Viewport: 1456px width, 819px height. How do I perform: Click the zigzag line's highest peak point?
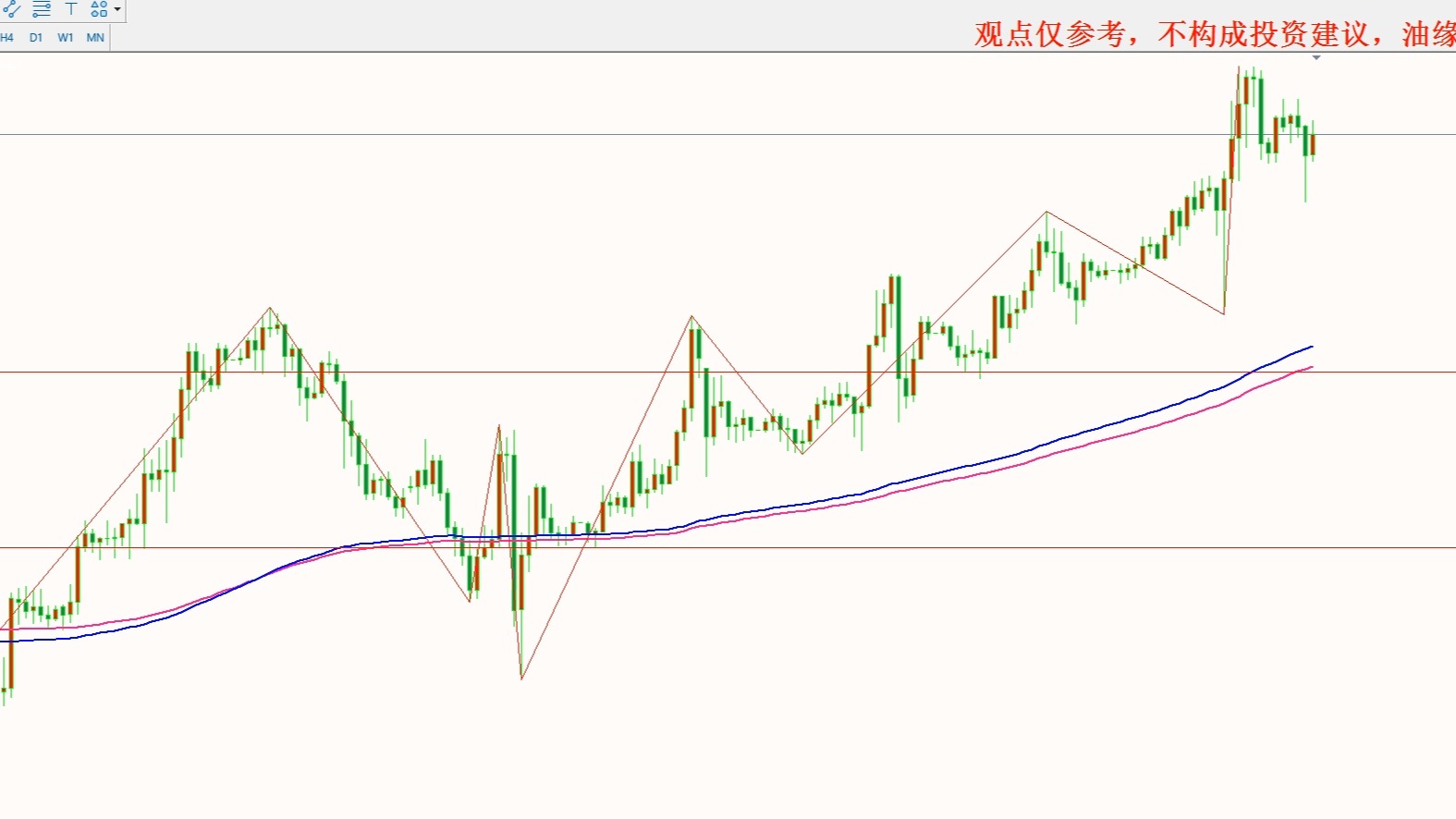click(x=1239, y=67)
